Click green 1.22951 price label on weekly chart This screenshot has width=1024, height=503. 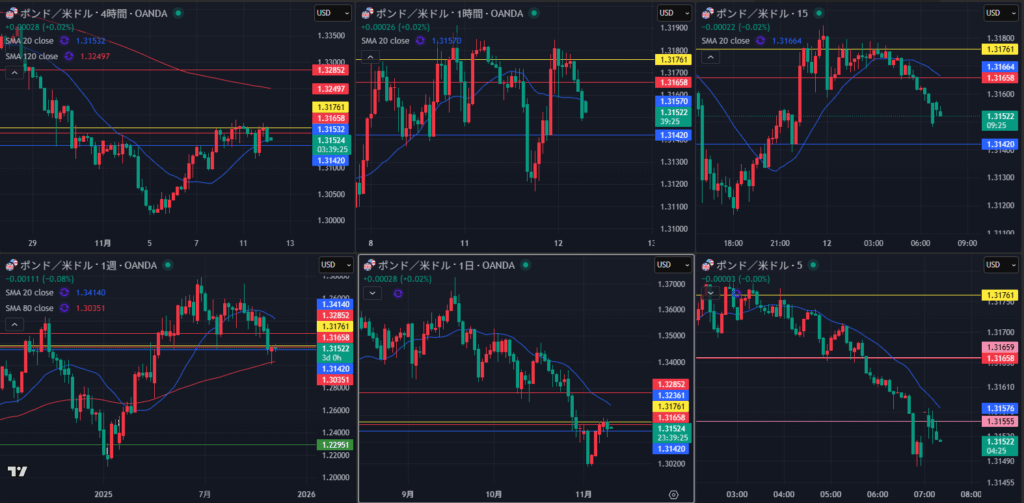click(331, 445)
